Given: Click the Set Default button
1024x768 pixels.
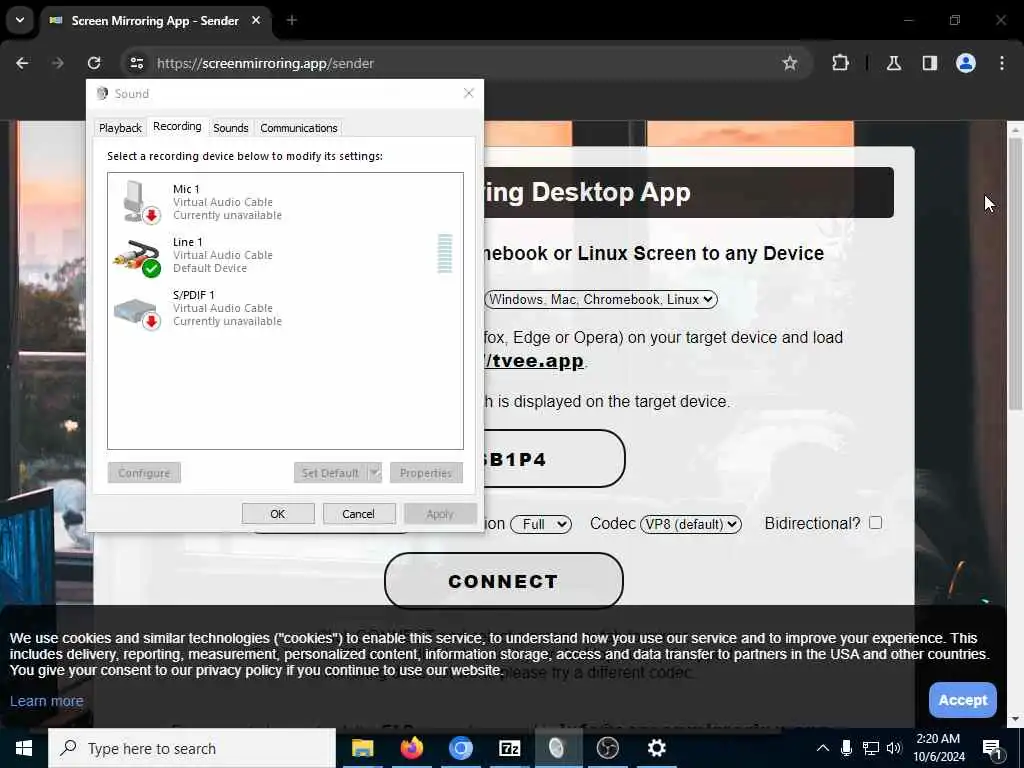Looking at the screenshot, I should tap(330, 473).
